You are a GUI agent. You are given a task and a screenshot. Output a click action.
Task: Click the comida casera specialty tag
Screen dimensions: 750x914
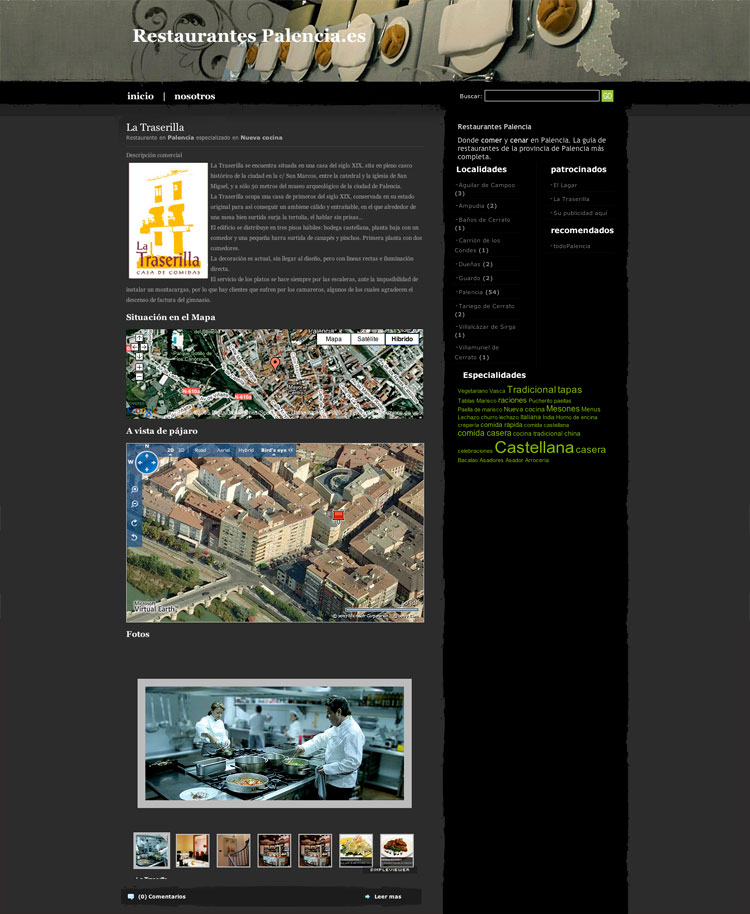pos(484,433)
